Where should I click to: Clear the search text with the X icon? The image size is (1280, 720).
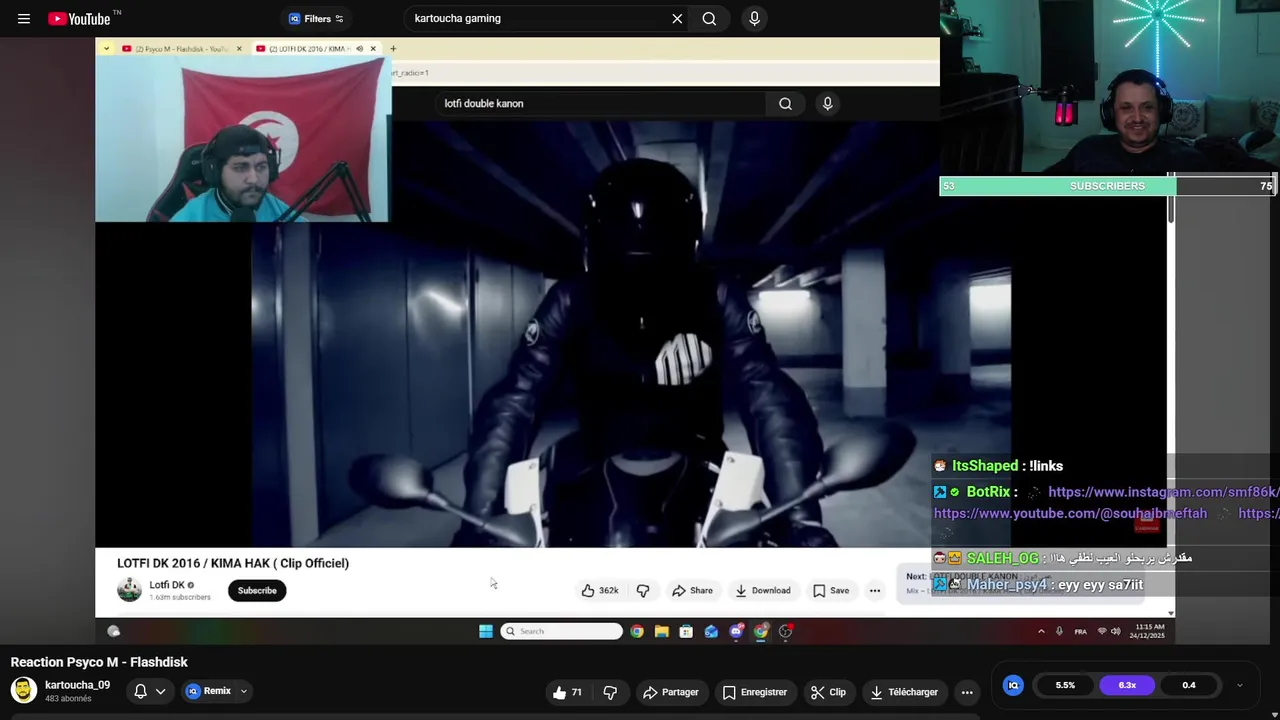(677, 18)
